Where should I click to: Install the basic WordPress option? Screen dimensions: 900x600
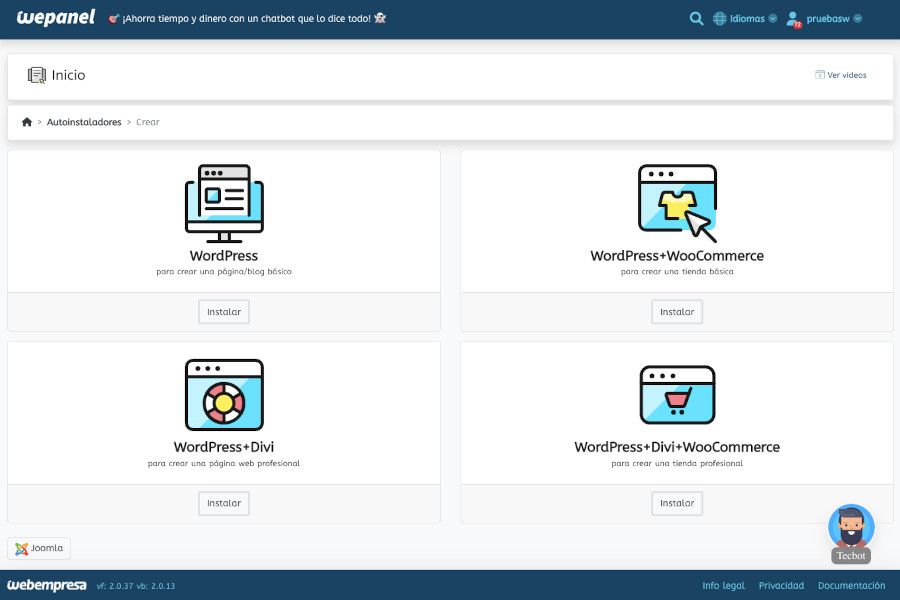point(224,312)
